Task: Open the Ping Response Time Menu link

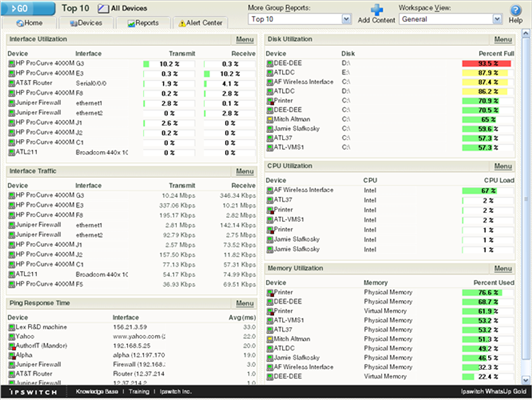Action: click(245, 304)
